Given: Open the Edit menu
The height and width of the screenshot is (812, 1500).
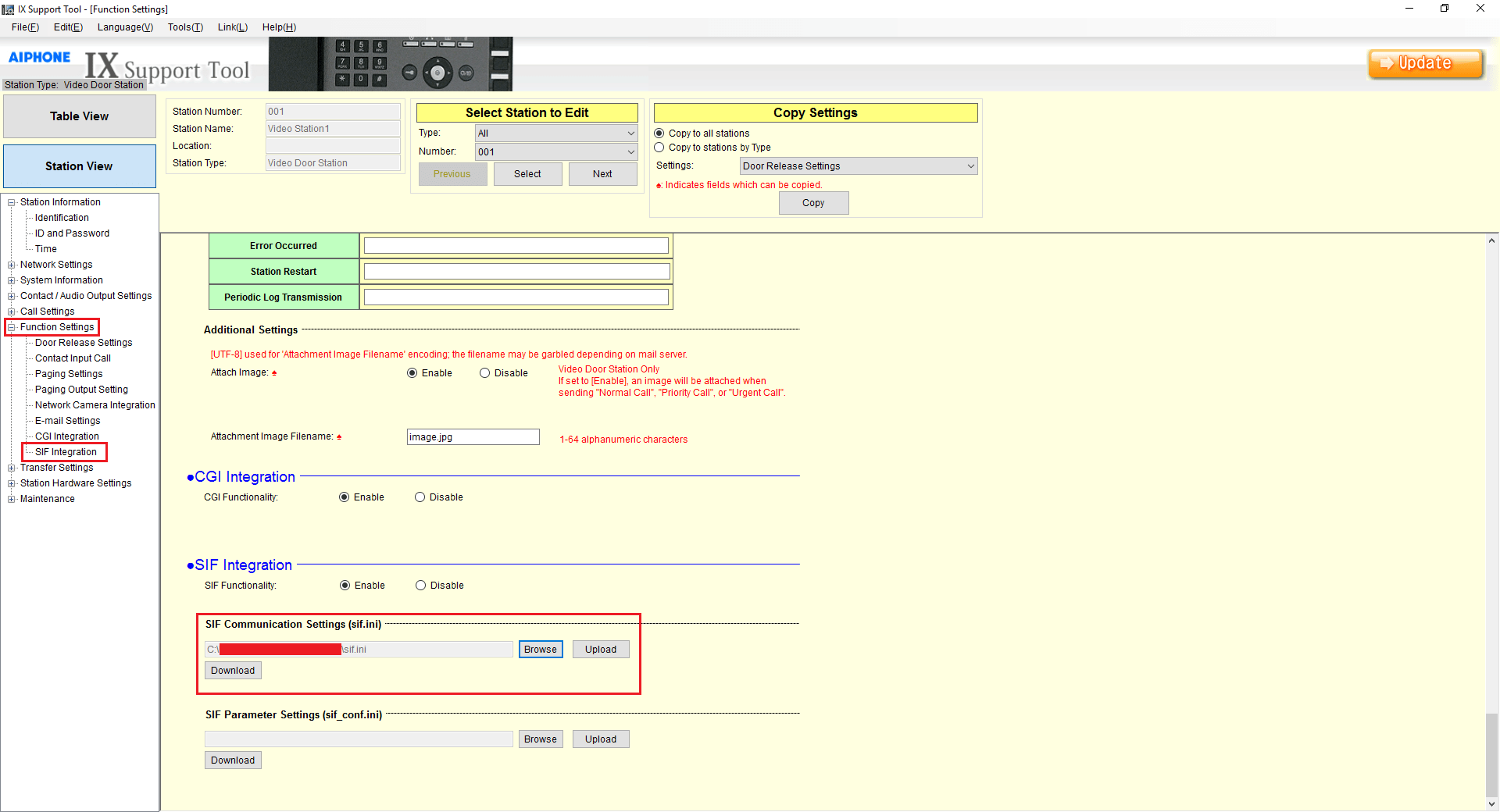Looking at the screenshot, I should (x=68, y=27).
